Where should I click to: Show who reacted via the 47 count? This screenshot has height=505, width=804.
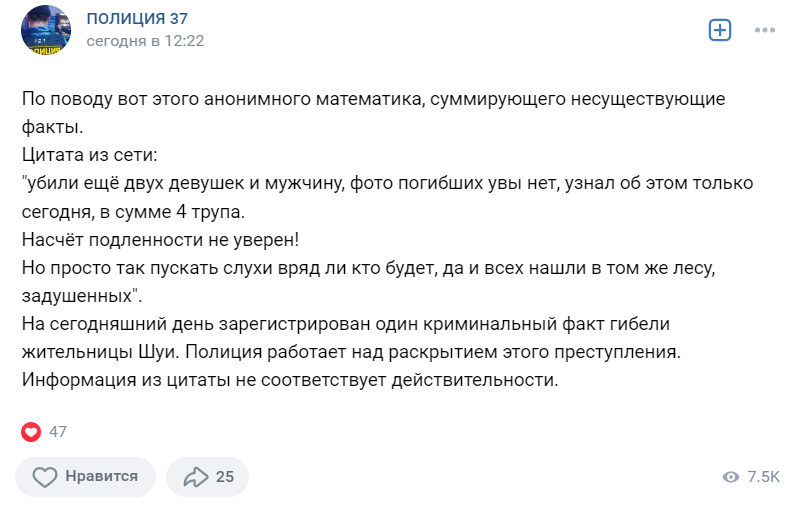click(58, 432)
